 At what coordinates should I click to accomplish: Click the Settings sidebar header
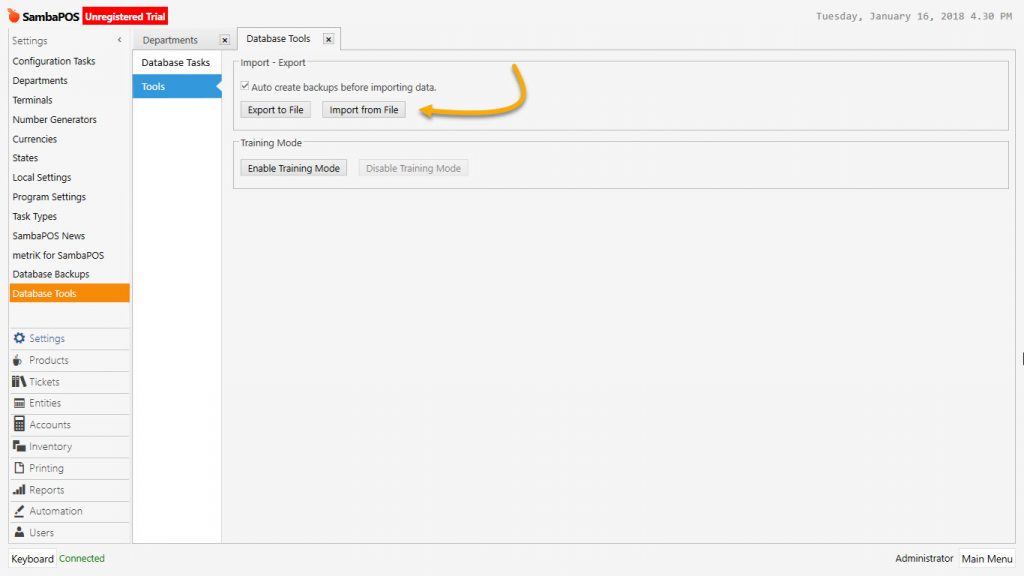coord(30,40)
